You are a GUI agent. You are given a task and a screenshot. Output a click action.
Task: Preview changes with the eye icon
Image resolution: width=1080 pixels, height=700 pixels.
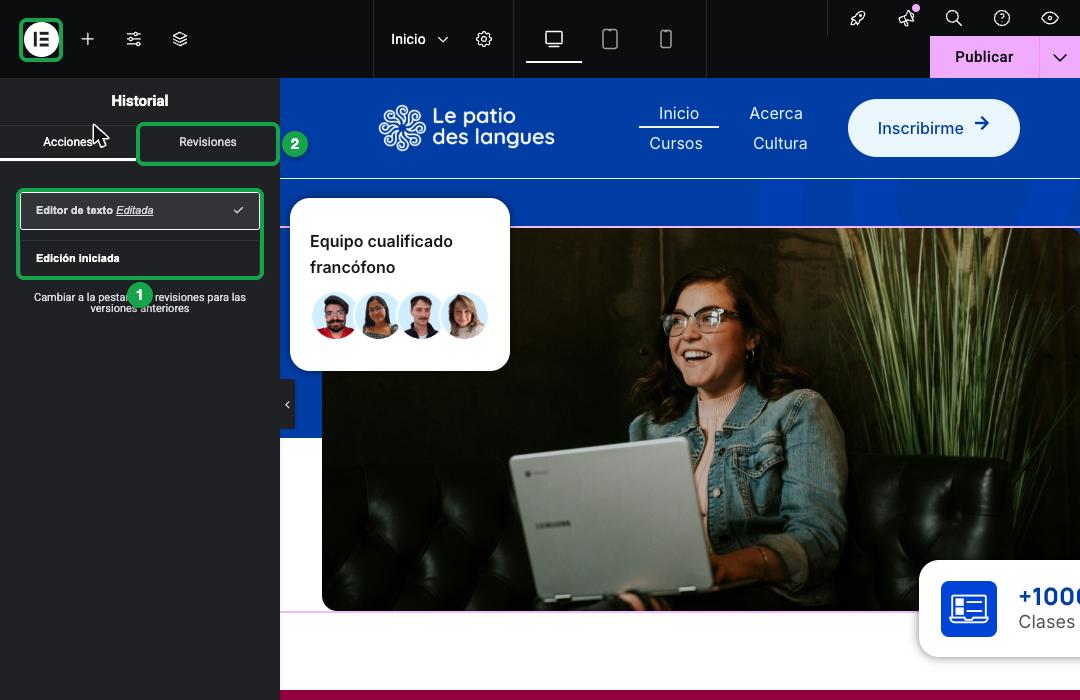tap(1050, 19)
